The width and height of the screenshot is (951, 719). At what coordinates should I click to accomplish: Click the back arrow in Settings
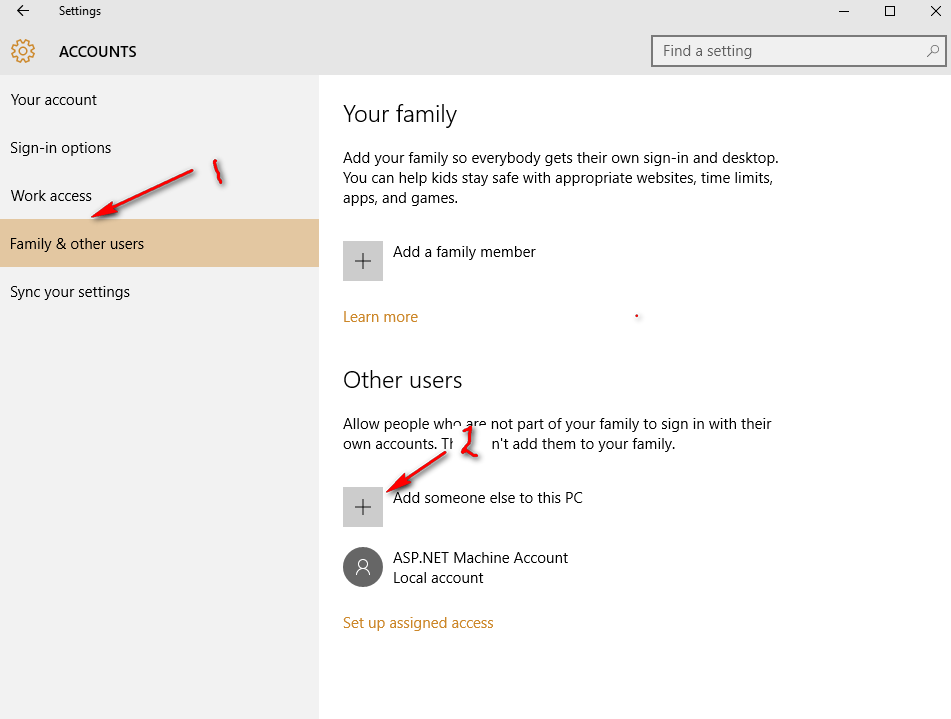pyautogui.click(x=23, y=11)
